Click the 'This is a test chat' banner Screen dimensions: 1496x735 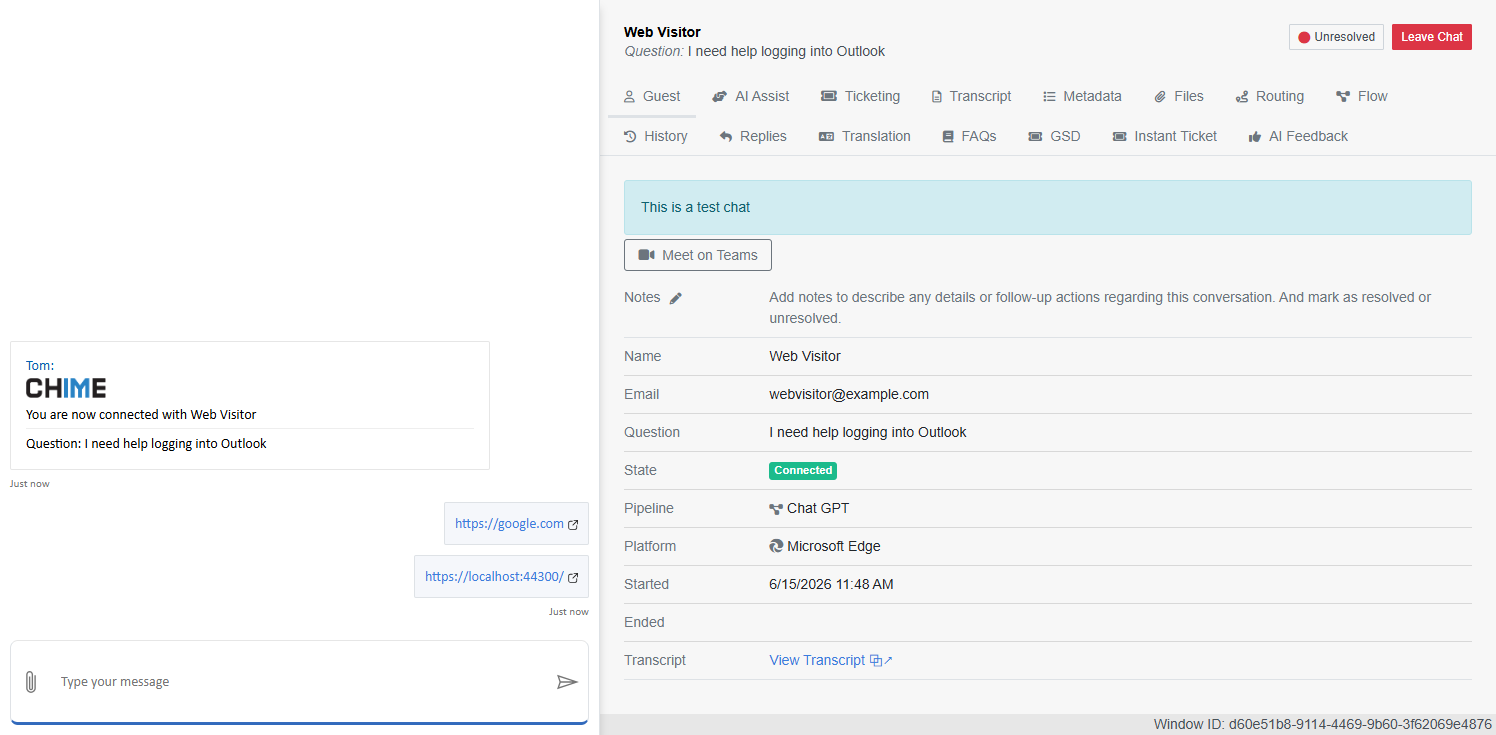(1048, 207)
